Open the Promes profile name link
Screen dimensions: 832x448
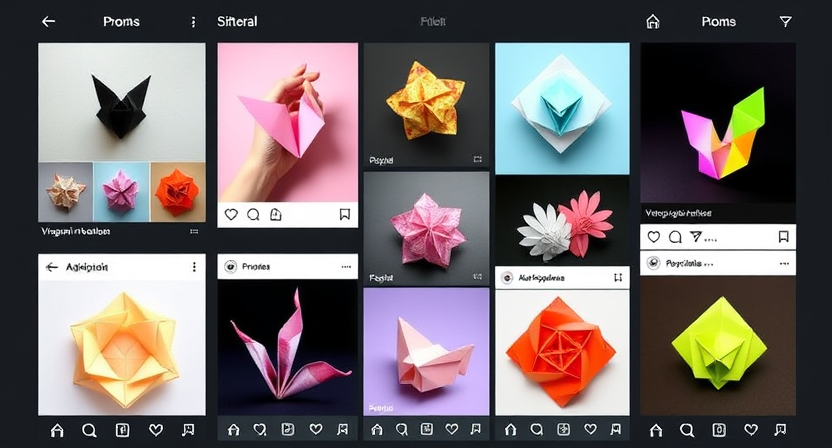[255, 267]
